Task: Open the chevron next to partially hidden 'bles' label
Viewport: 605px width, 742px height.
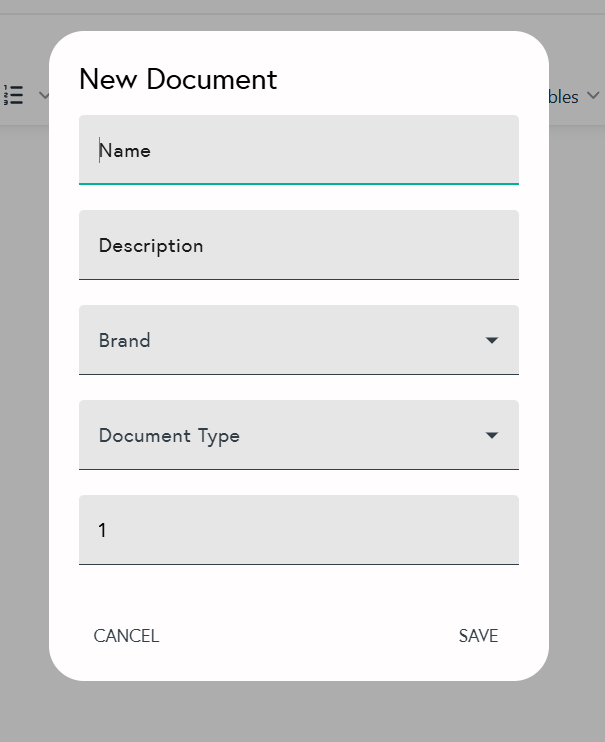Action: pos(592,96)
